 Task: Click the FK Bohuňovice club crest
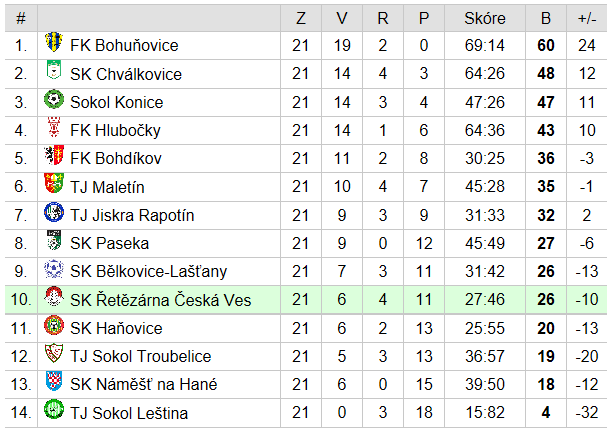coord(54,42)
